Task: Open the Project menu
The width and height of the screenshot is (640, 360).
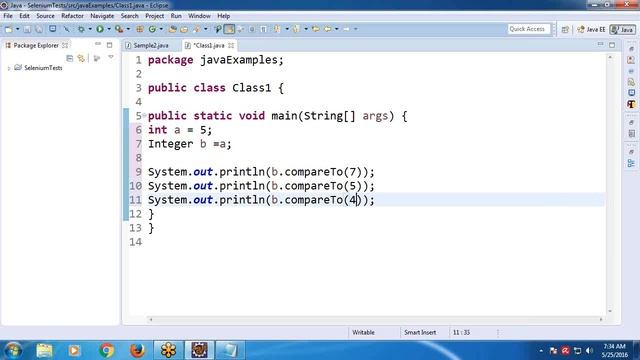Action: [x=154, y=16]
